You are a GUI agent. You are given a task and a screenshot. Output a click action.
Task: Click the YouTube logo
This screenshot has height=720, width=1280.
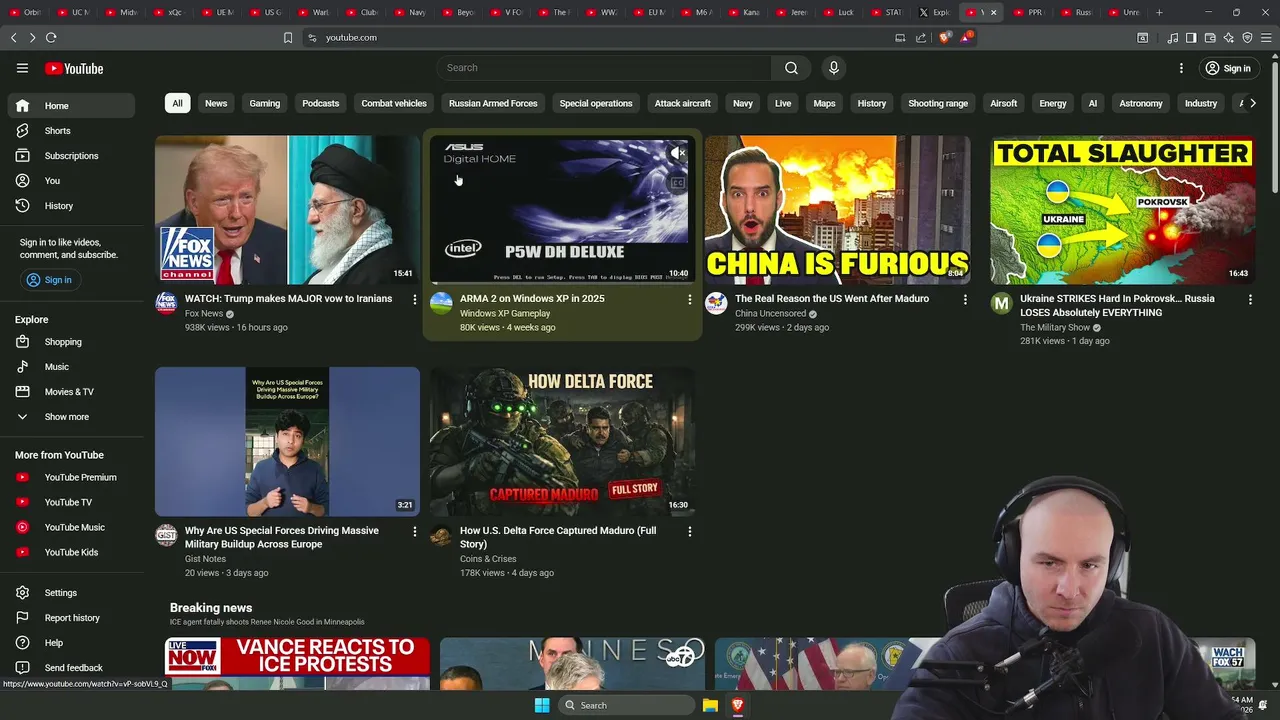74,68
